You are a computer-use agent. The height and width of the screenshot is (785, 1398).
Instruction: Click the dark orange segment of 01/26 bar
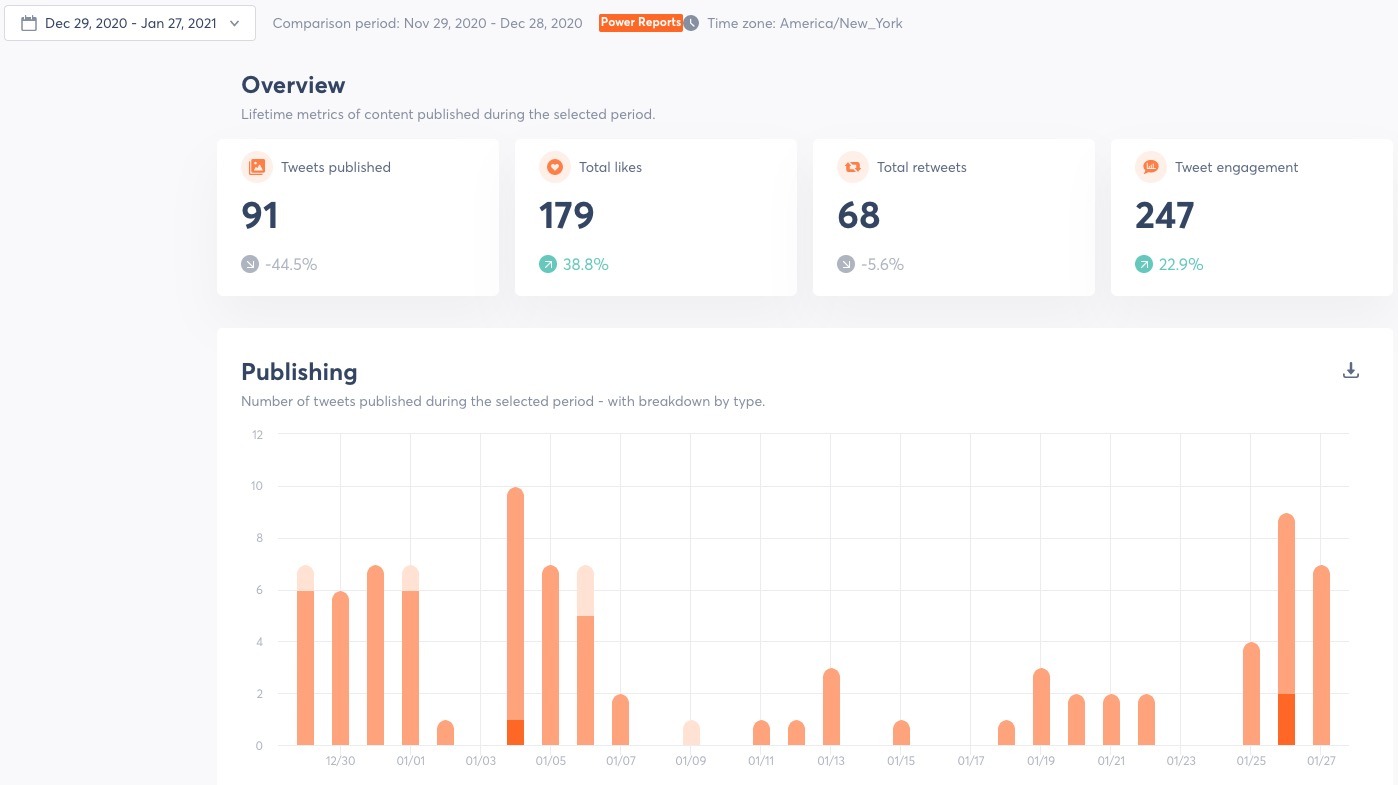[1287, 720]
